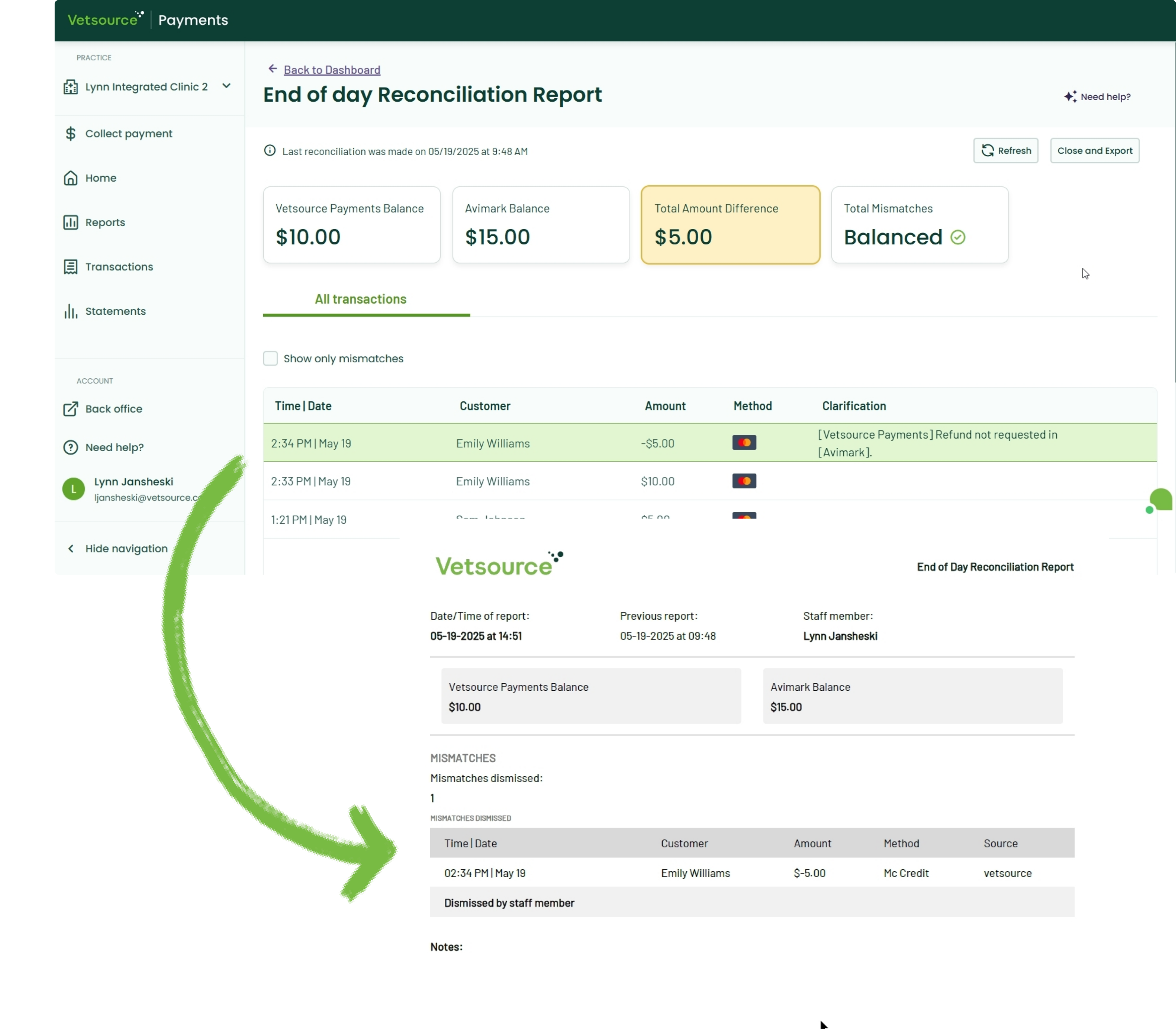This screenshot has width=1176, height=1029.
Task: Open the Reports section
Action: [105, 222]
